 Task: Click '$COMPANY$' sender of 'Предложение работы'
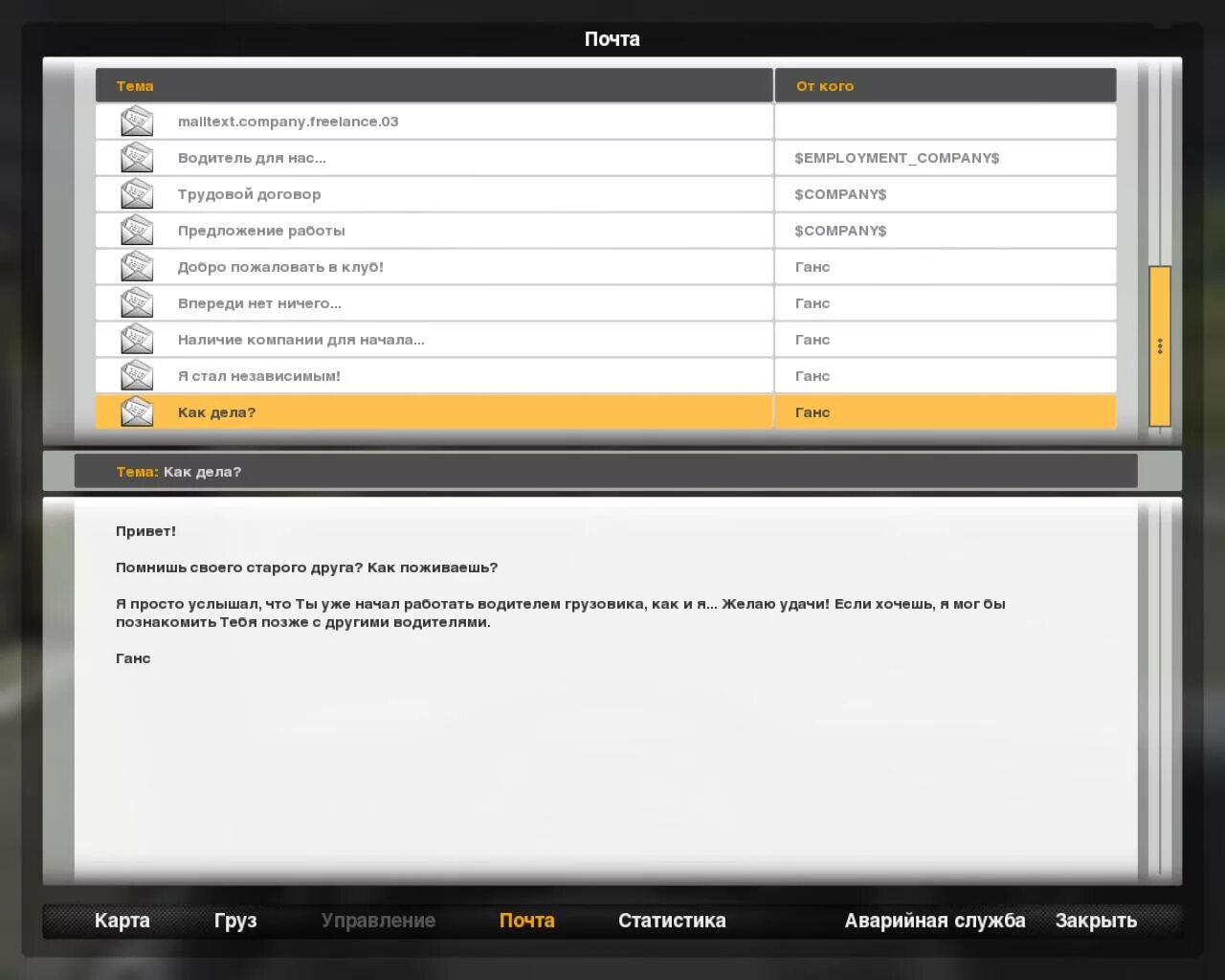tap(946, 231)
